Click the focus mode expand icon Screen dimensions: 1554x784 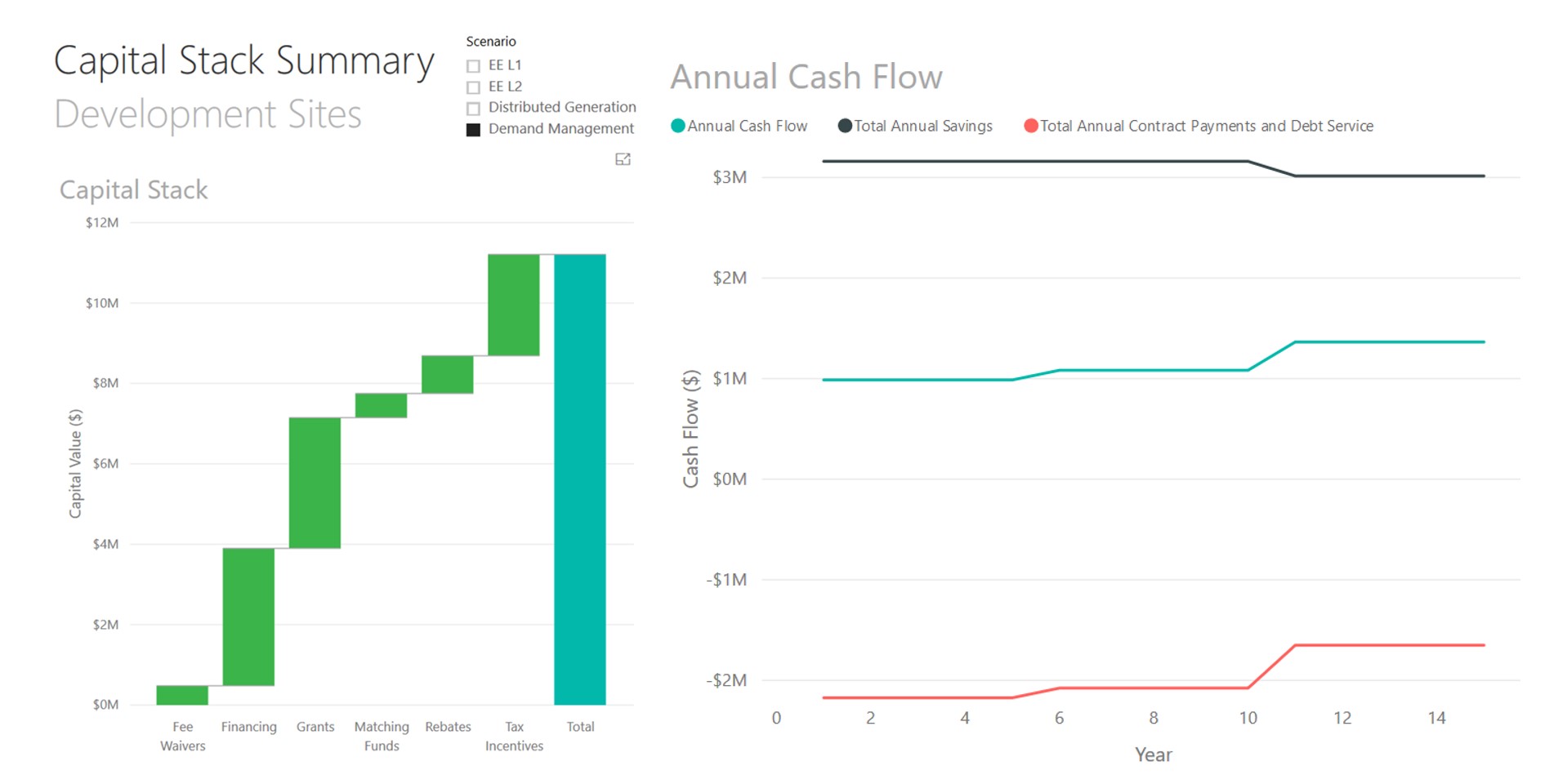point(623,159)
